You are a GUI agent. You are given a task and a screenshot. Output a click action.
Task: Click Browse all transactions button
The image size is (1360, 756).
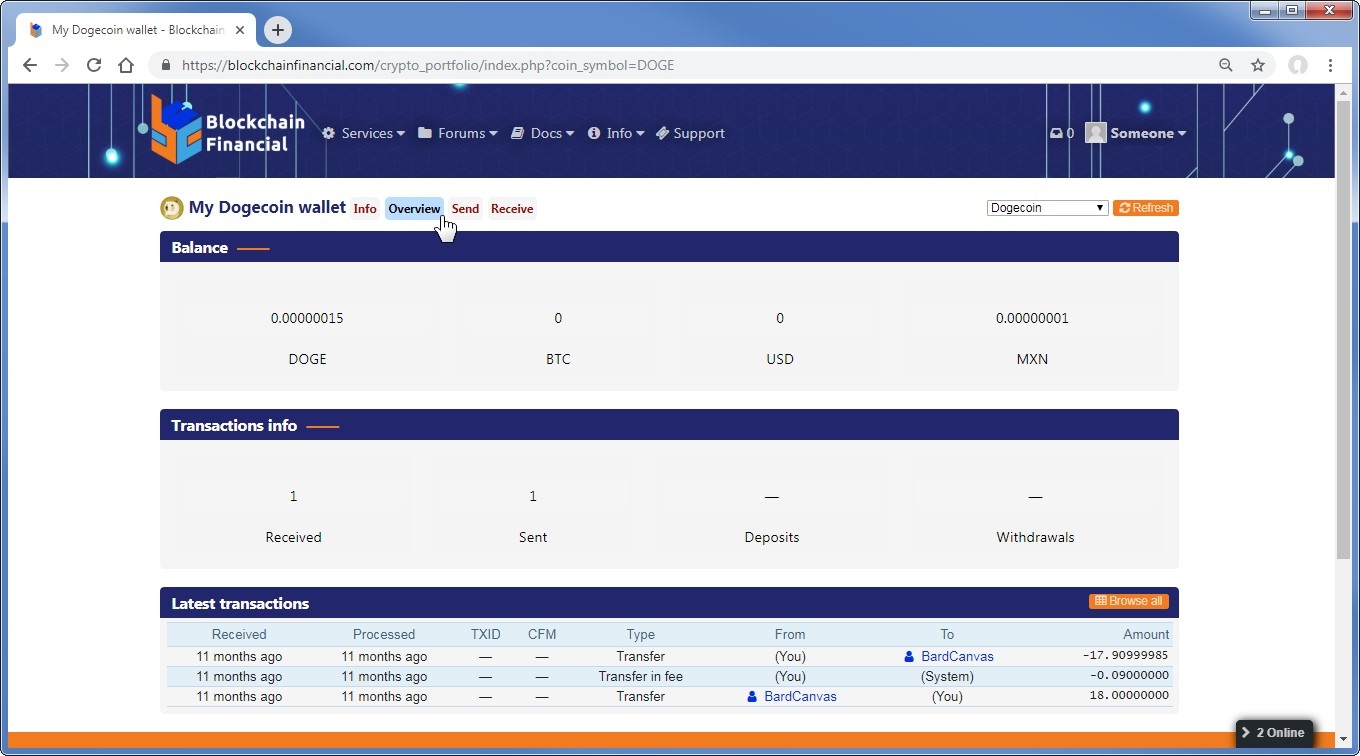tap(1129, 601)
